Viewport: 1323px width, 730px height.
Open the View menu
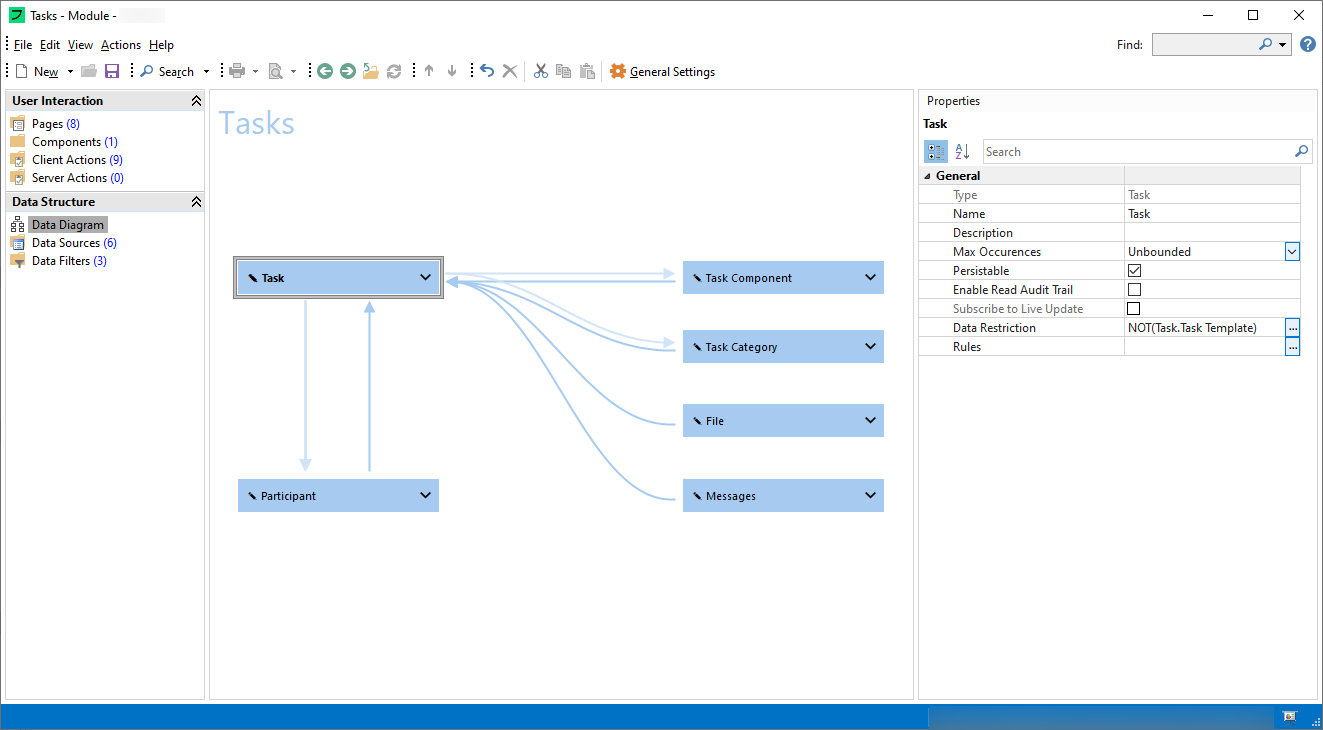click(x=80, y=45)
